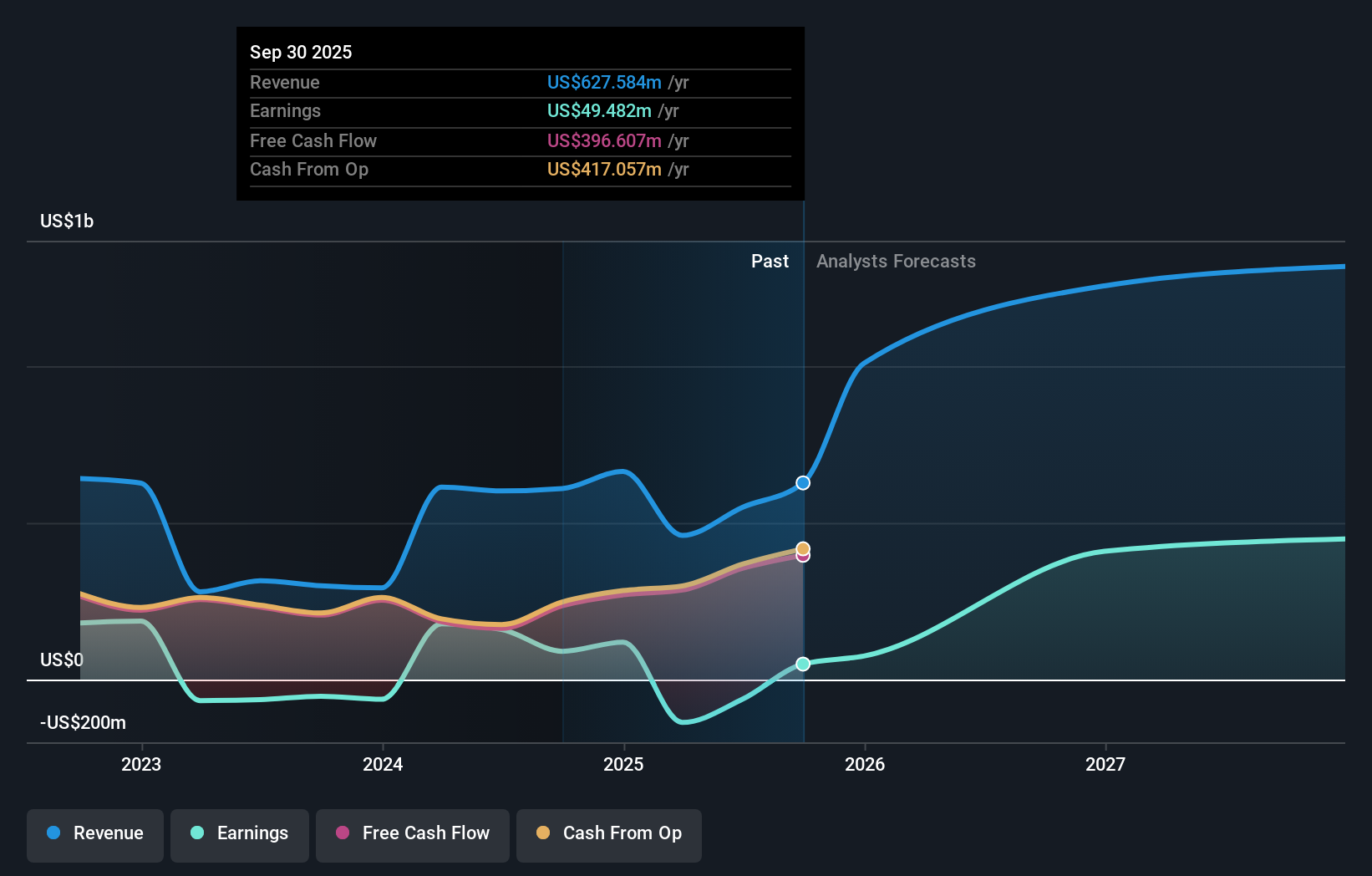This screenshot has height=876, width=1372.
Task: Select the Revenue data point marker on the chart
Action: tap(802, 482)
